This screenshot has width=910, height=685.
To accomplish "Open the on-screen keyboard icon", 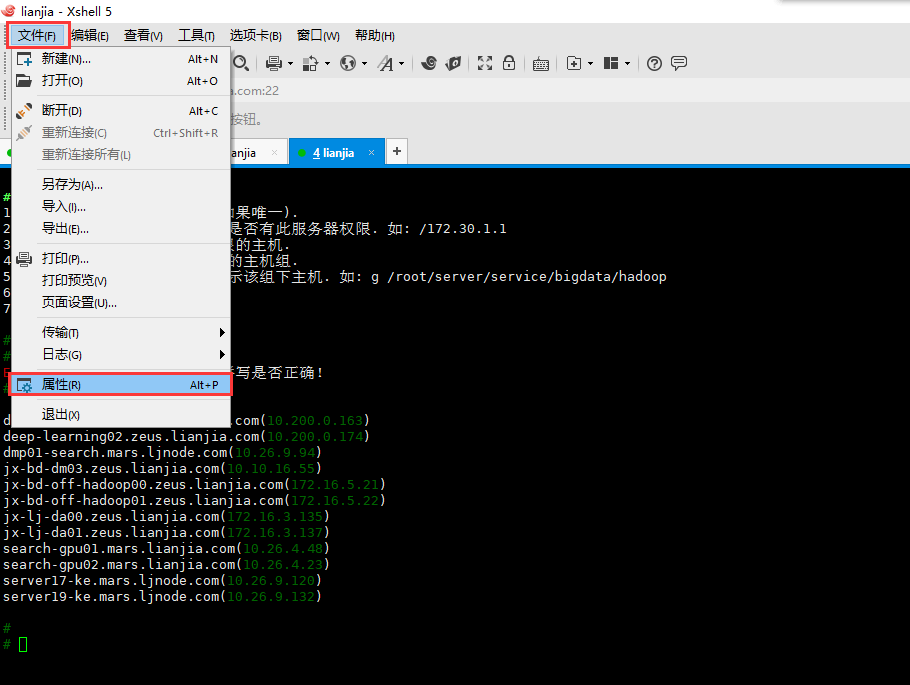I will (x=540, y=62).
